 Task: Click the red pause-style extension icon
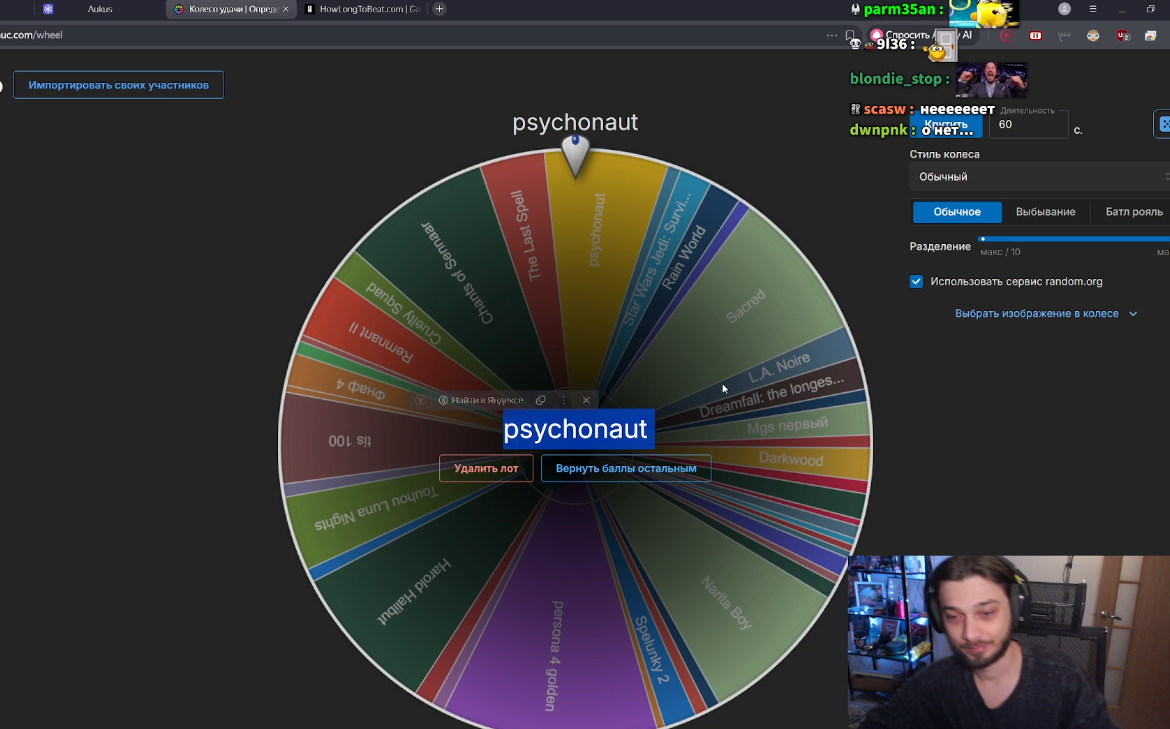(1036, 35)
